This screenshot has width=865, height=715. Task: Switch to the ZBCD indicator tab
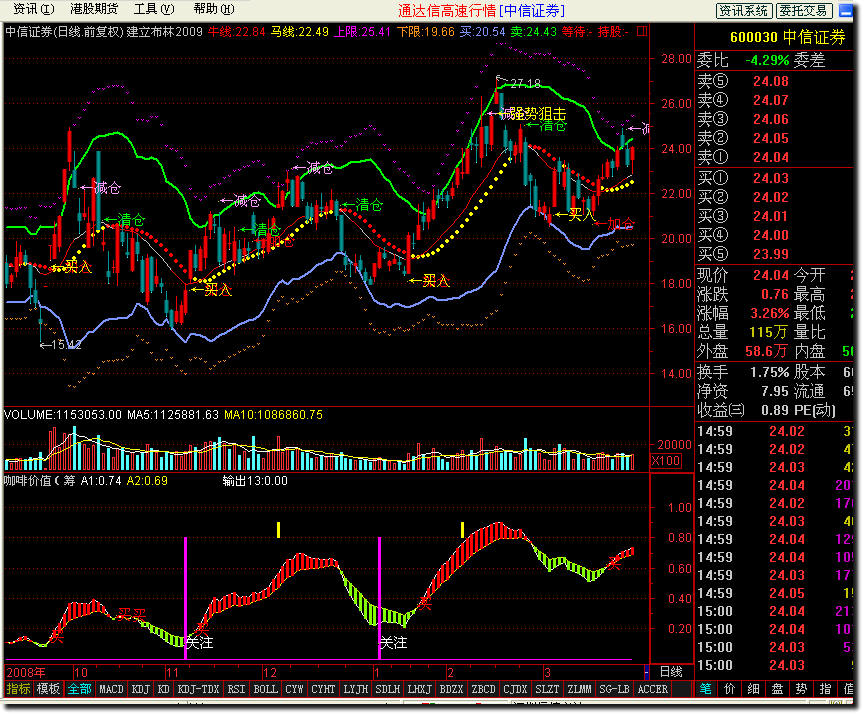[x=483, y=689]
